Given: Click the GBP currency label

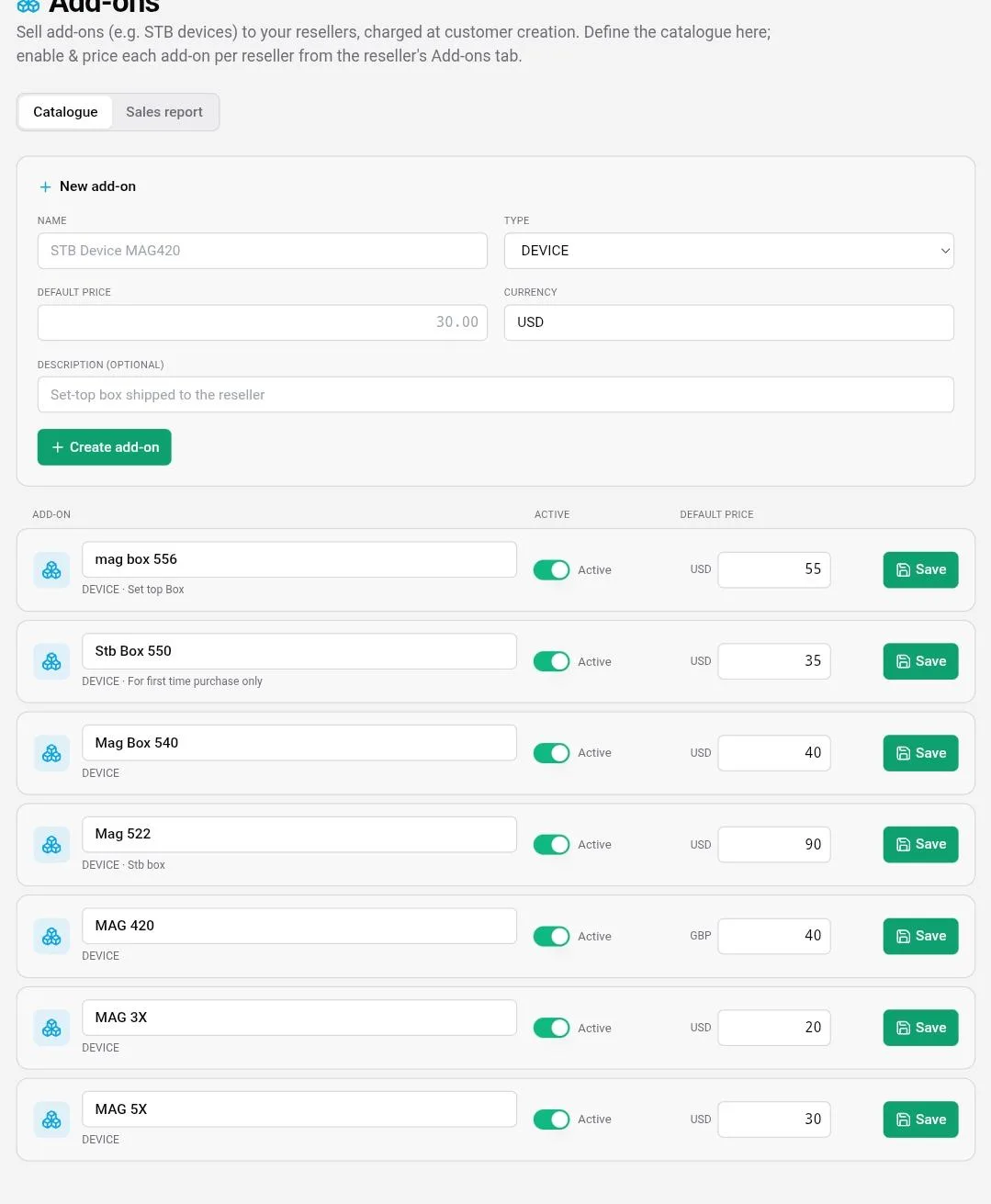Looking at the screenshot, I should (x=701, y=936).
